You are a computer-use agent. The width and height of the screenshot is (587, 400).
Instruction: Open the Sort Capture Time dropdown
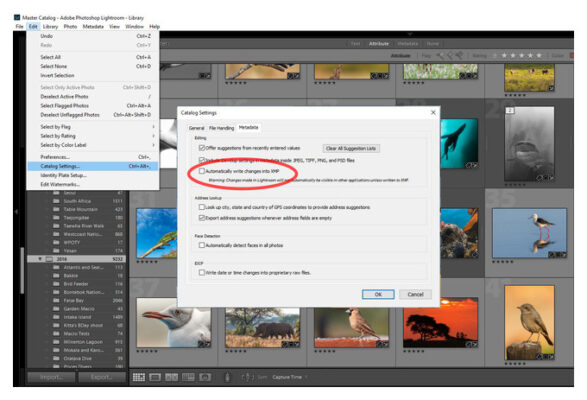[290, 377]
